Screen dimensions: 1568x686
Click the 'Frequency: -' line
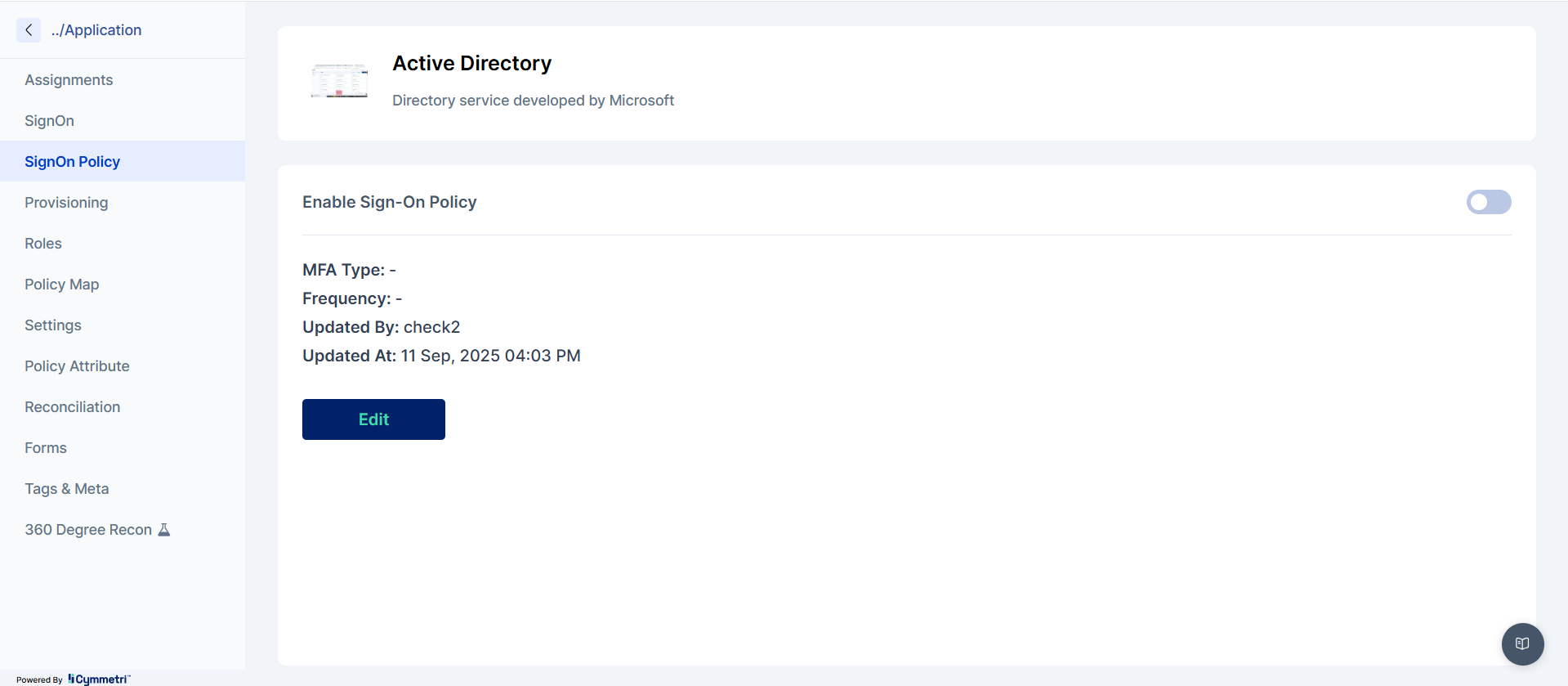click(x=352, y=298)
